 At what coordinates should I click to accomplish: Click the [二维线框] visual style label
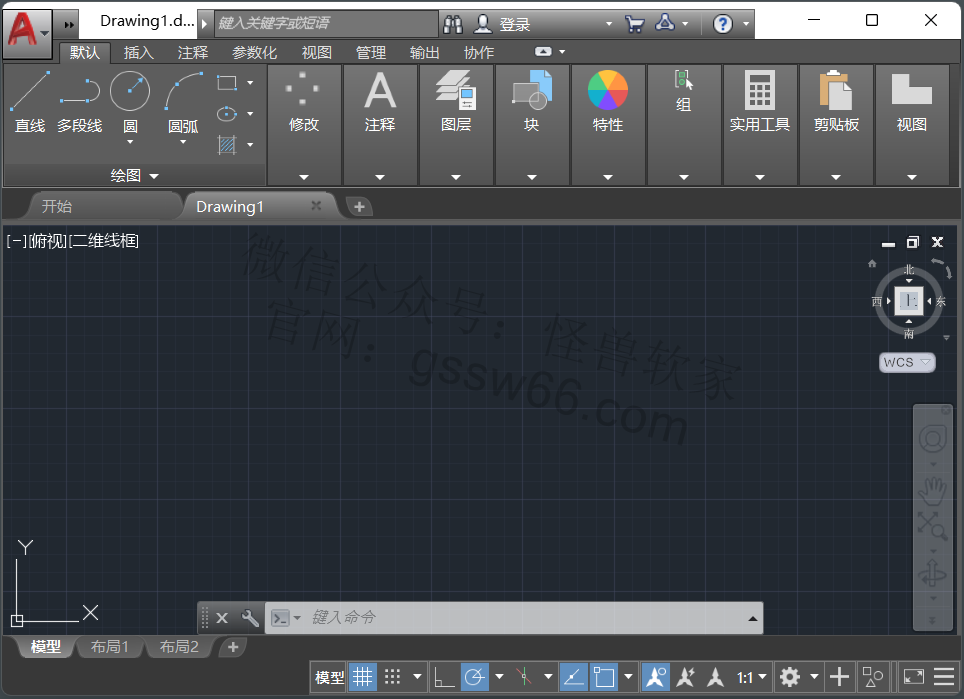click(x=104, y=240)
